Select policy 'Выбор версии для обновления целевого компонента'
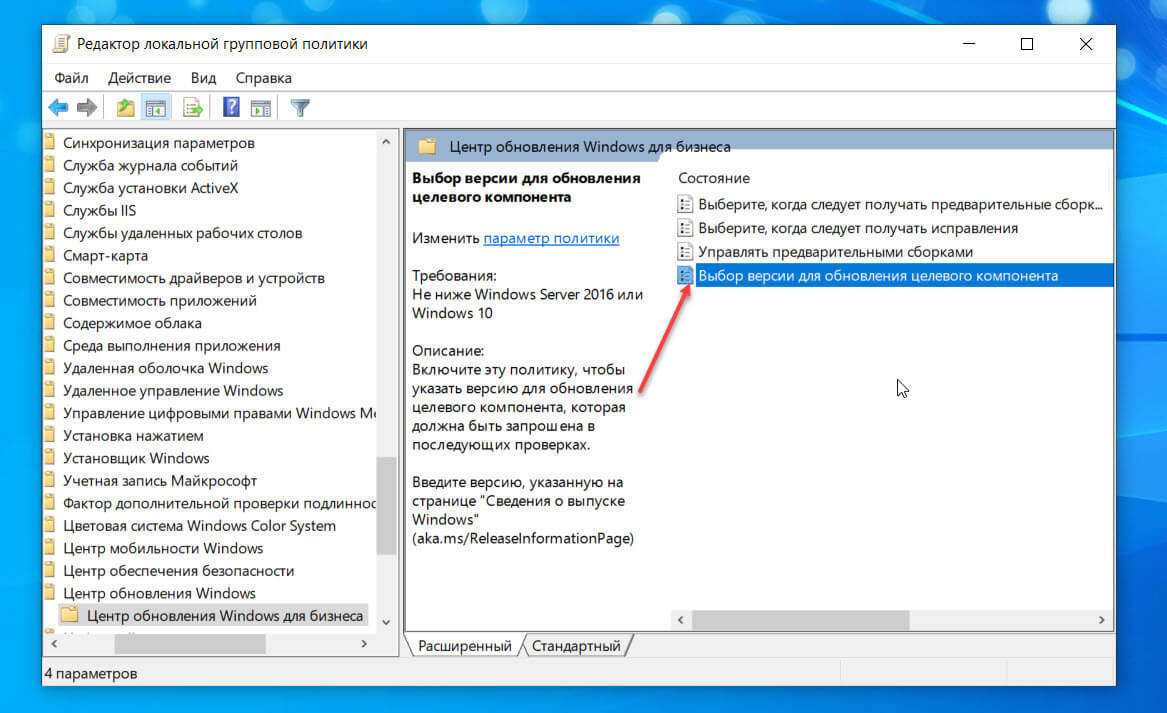Image resolution: width=1167 pixels, height=713 pixels. [877, 275]
